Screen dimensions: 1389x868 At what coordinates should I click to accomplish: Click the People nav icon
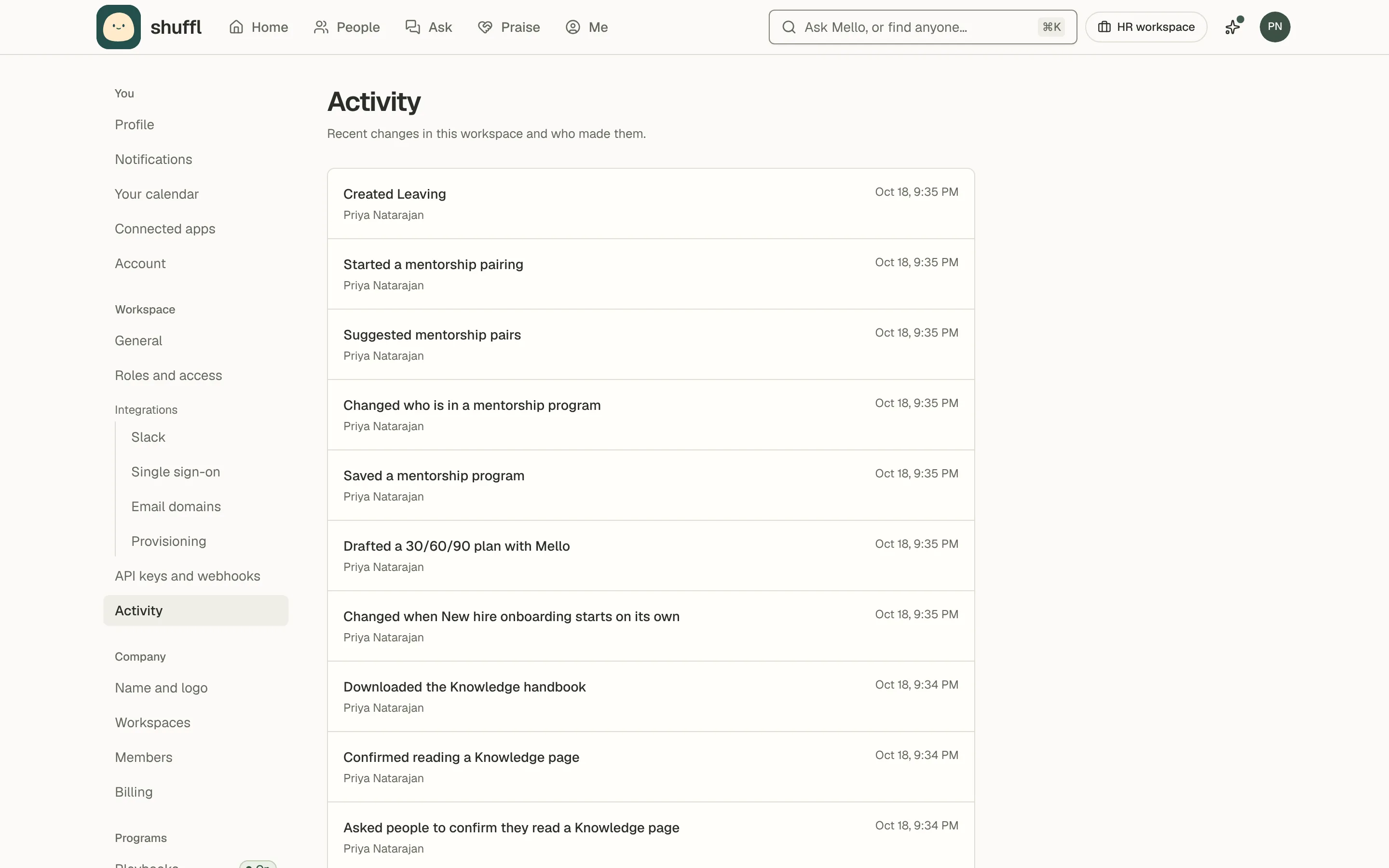(321, 27)
